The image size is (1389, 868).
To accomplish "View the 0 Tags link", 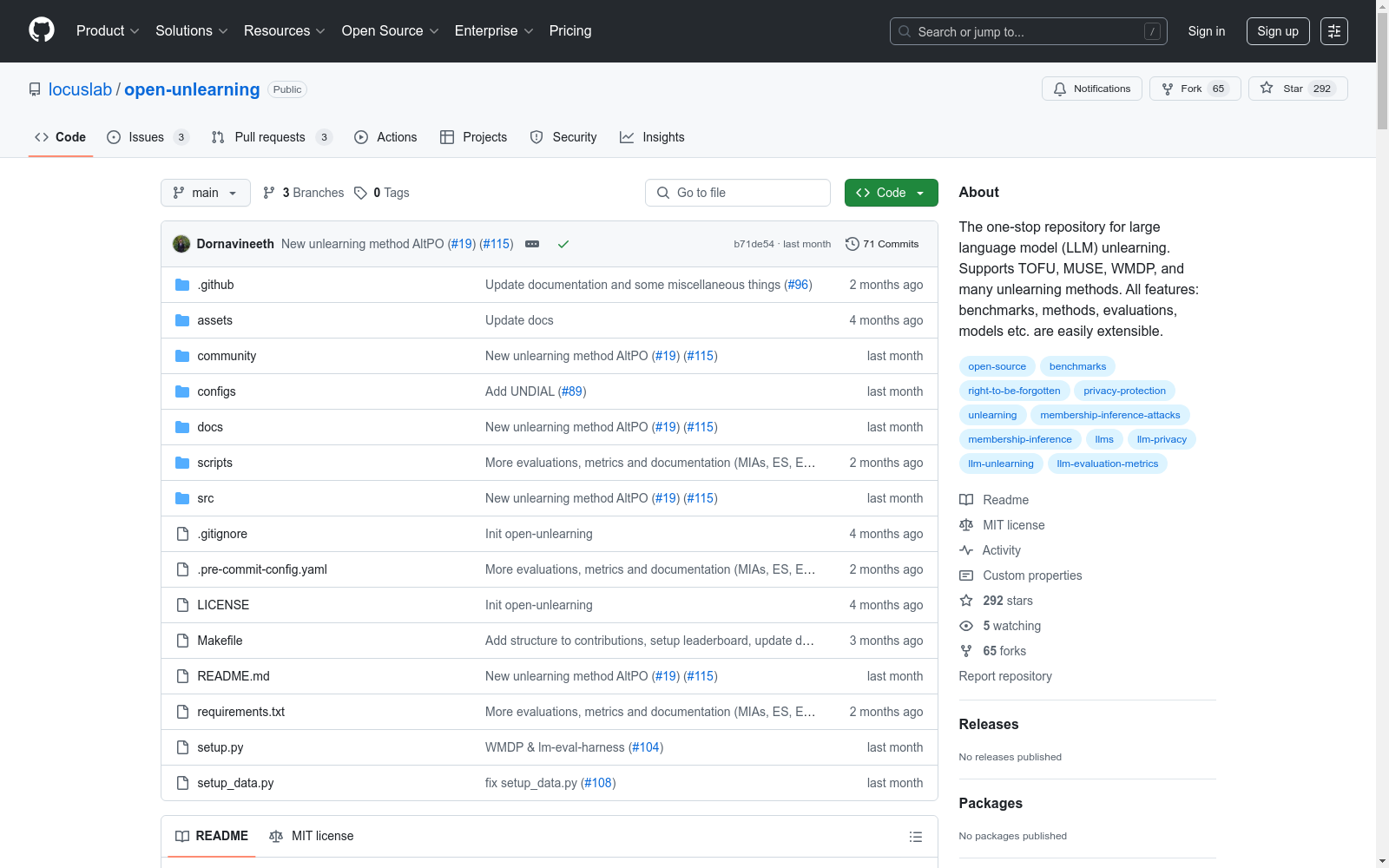I will click(x=382, y=193).
